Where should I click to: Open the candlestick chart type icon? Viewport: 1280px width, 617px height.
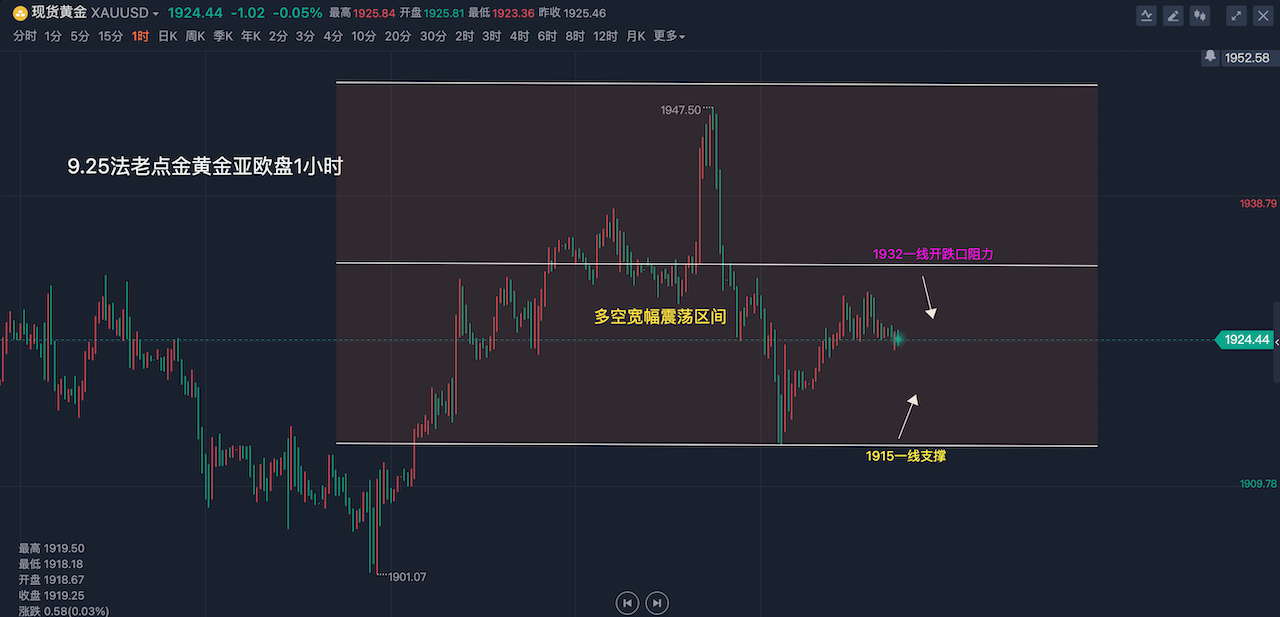coord(1200,16)
